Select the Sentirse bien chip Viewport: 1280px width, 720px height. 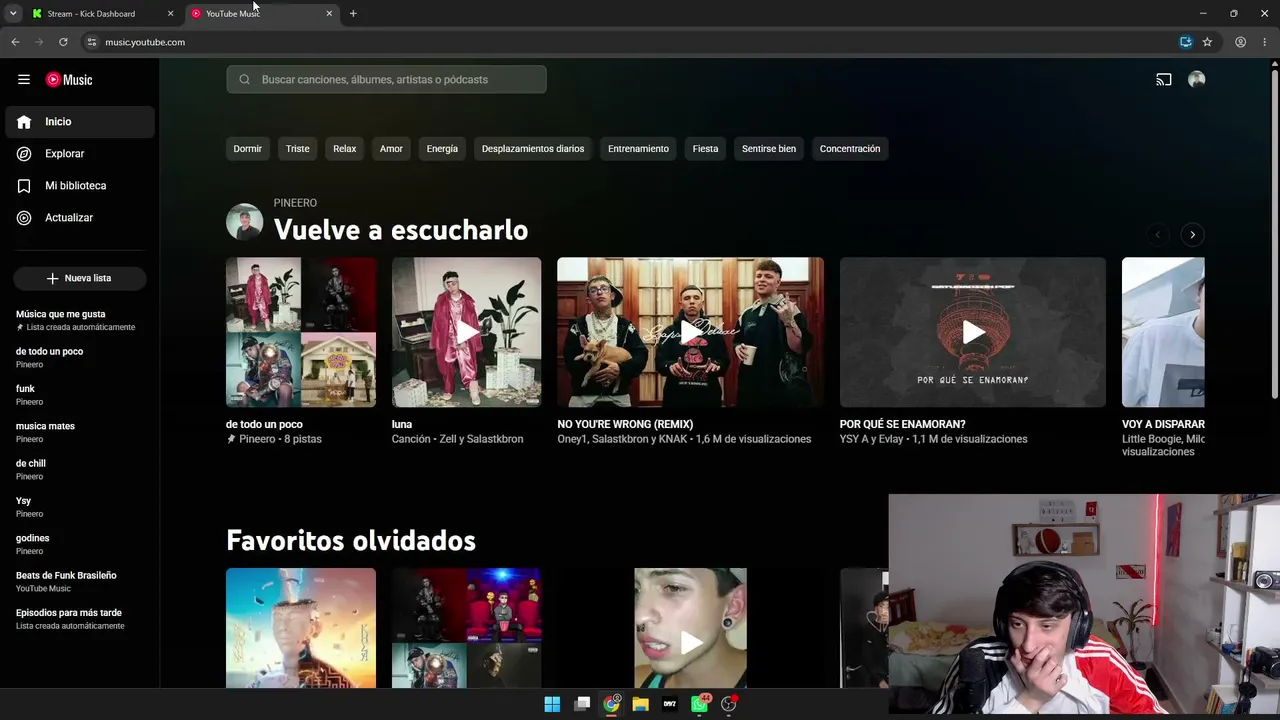click(x=769, y=149)
